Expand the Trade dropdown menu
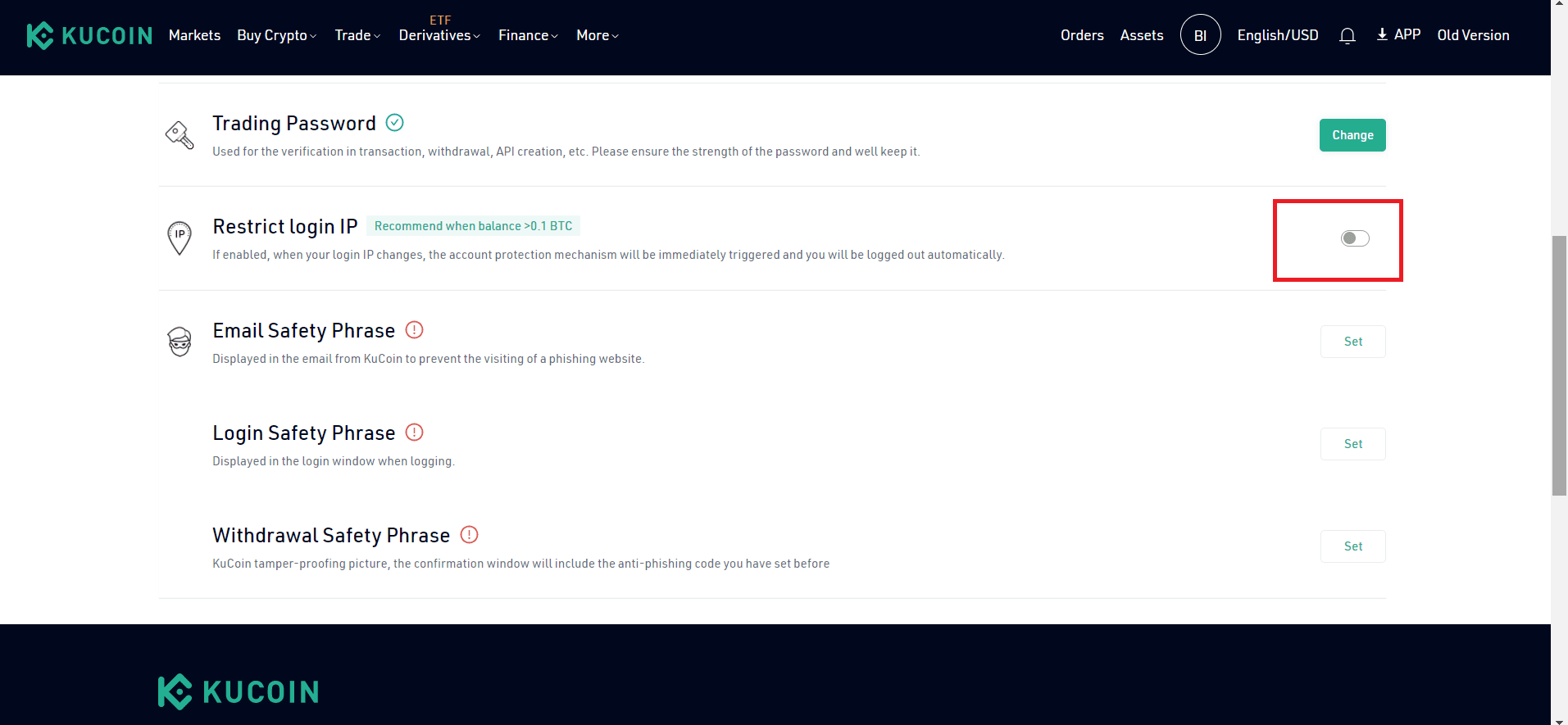 (x=357, y=35)
